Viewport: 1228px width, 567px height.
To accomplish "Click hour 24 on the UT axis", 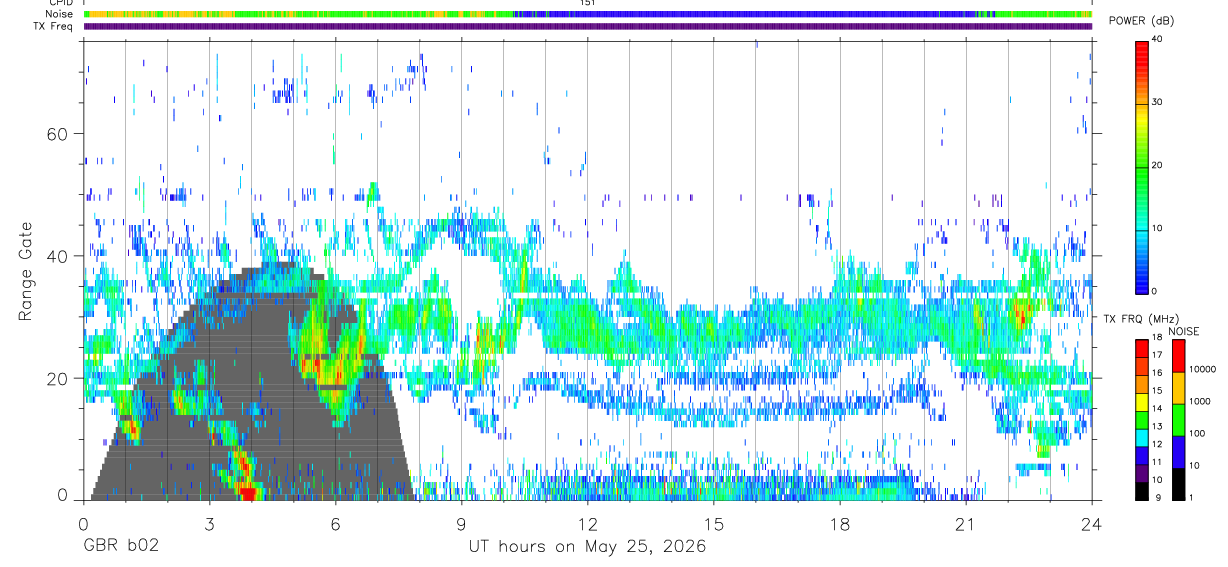I will point(1092,523).
